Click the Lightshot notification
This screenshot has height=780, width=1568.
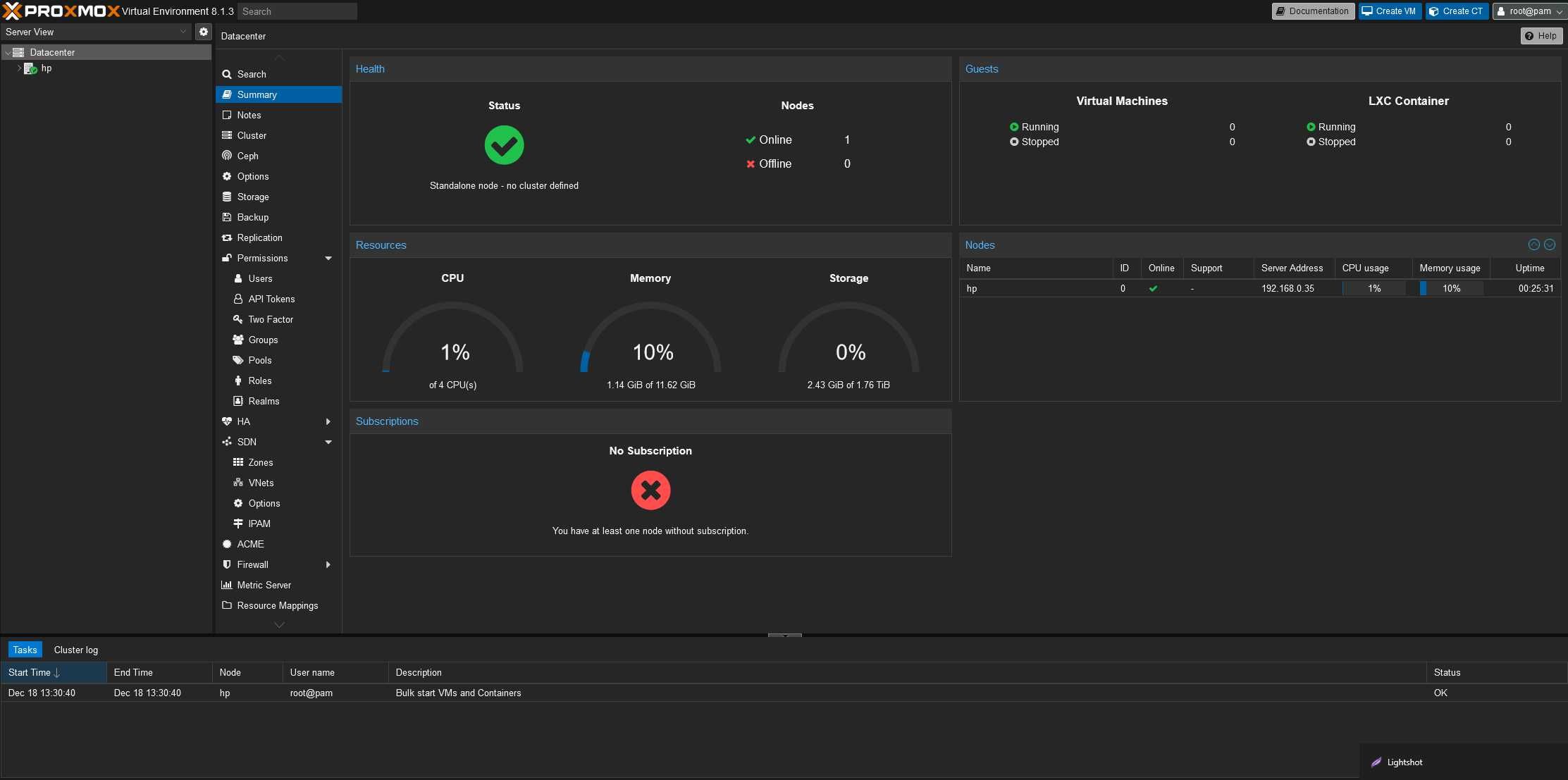1463,762
